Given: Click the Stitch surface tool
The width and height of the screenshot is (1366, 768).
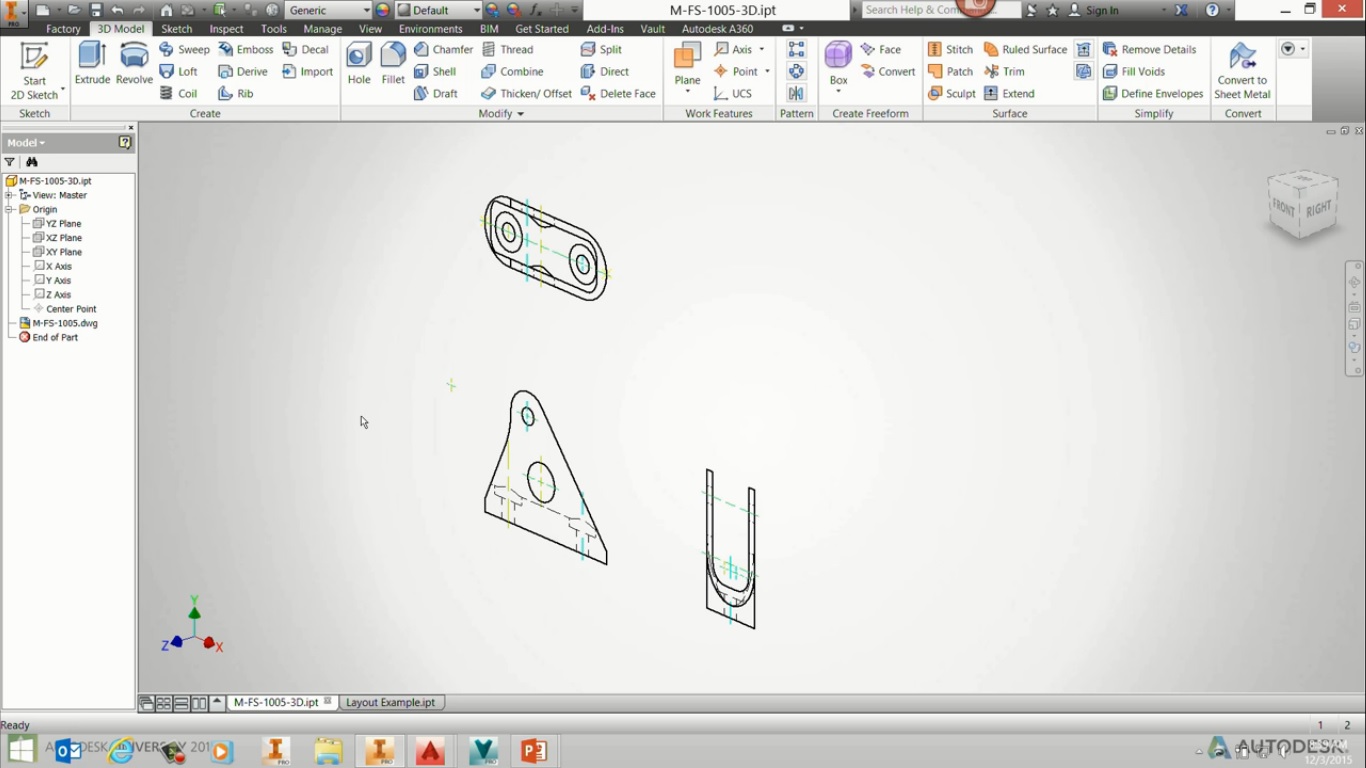Looking at the screenshot, I should click(x=950, y=49).
